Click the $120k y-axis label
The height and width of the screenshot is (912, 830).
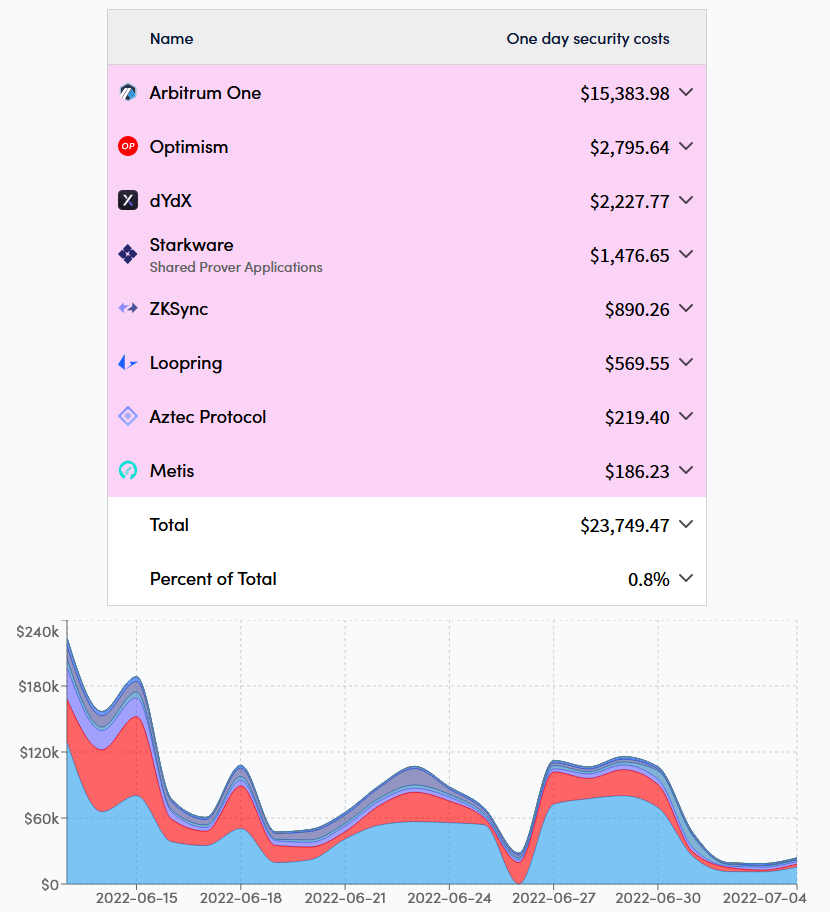click(40, 753)
